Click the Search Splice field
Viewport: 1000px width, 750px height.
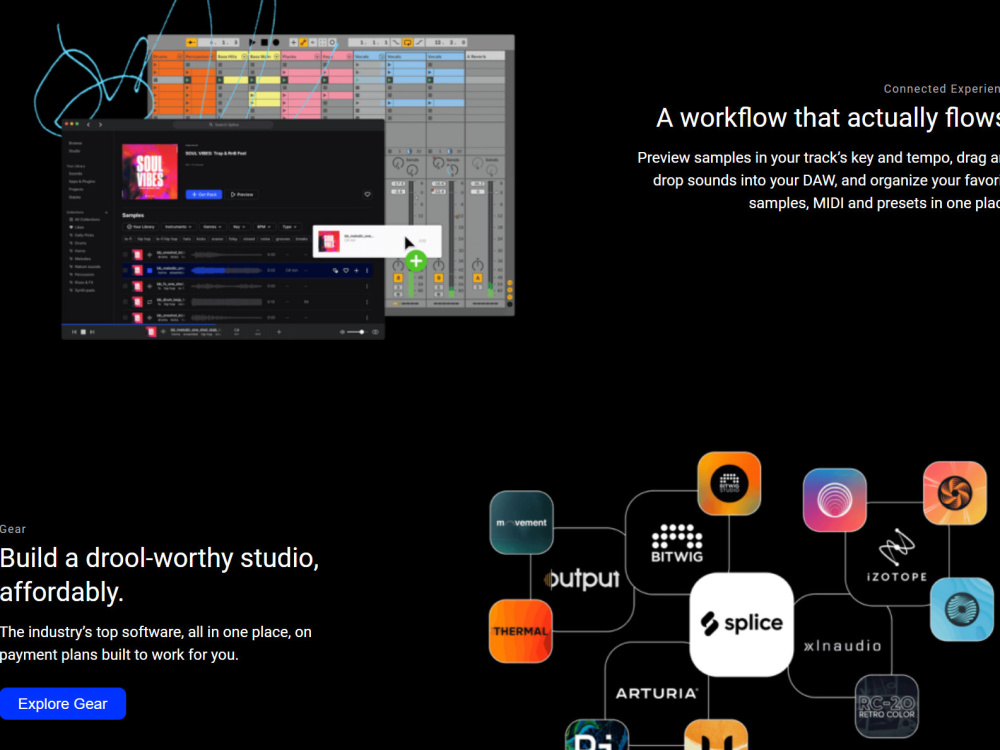coord(223,124)
